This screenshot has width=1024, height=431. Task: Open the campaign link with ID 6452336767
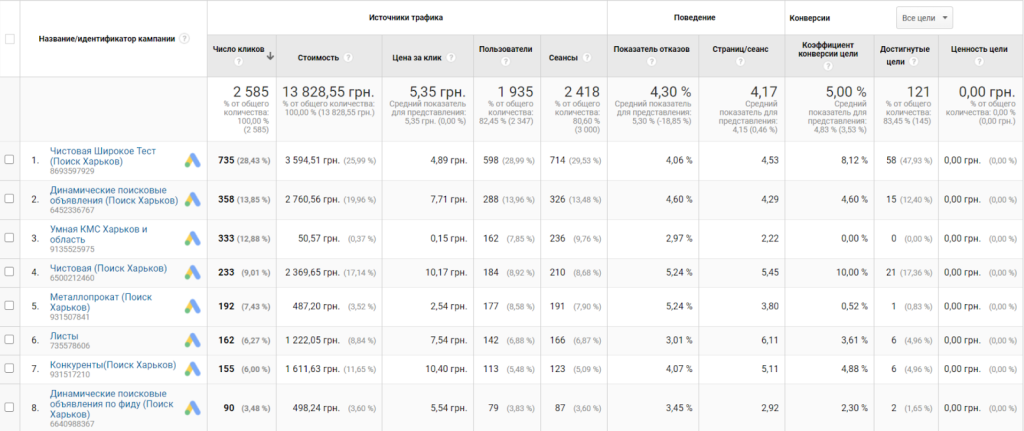pyautogui.click(x=114, y=195)
